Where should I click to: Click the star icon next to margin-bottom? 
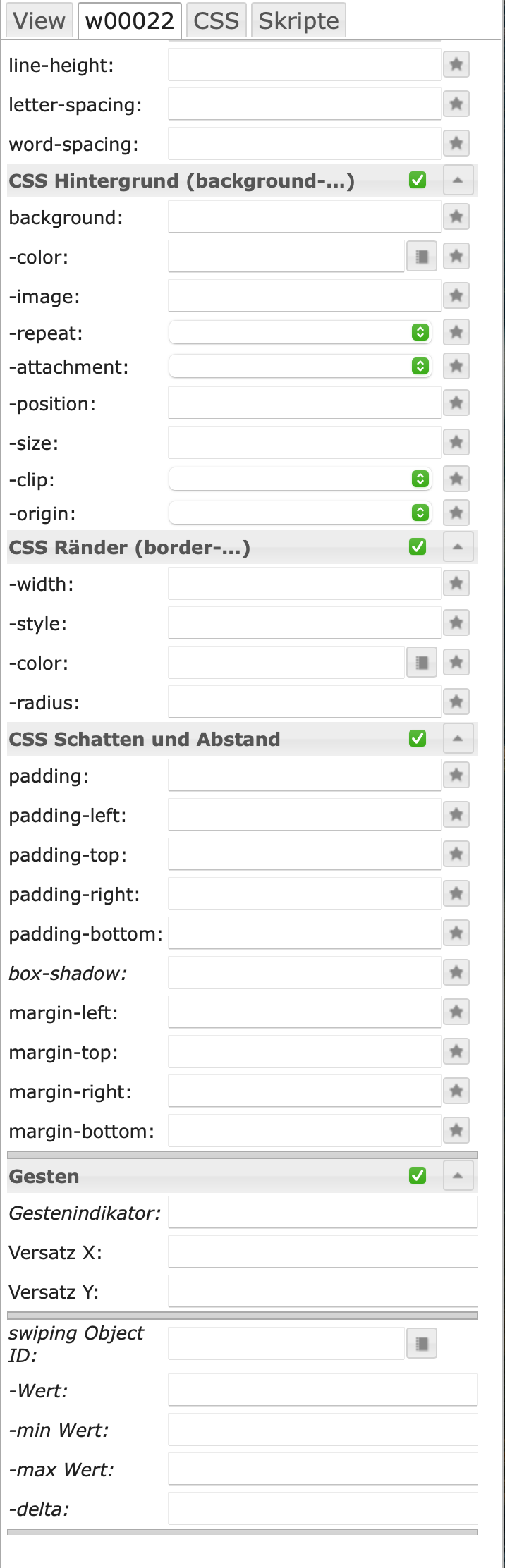456,1131
